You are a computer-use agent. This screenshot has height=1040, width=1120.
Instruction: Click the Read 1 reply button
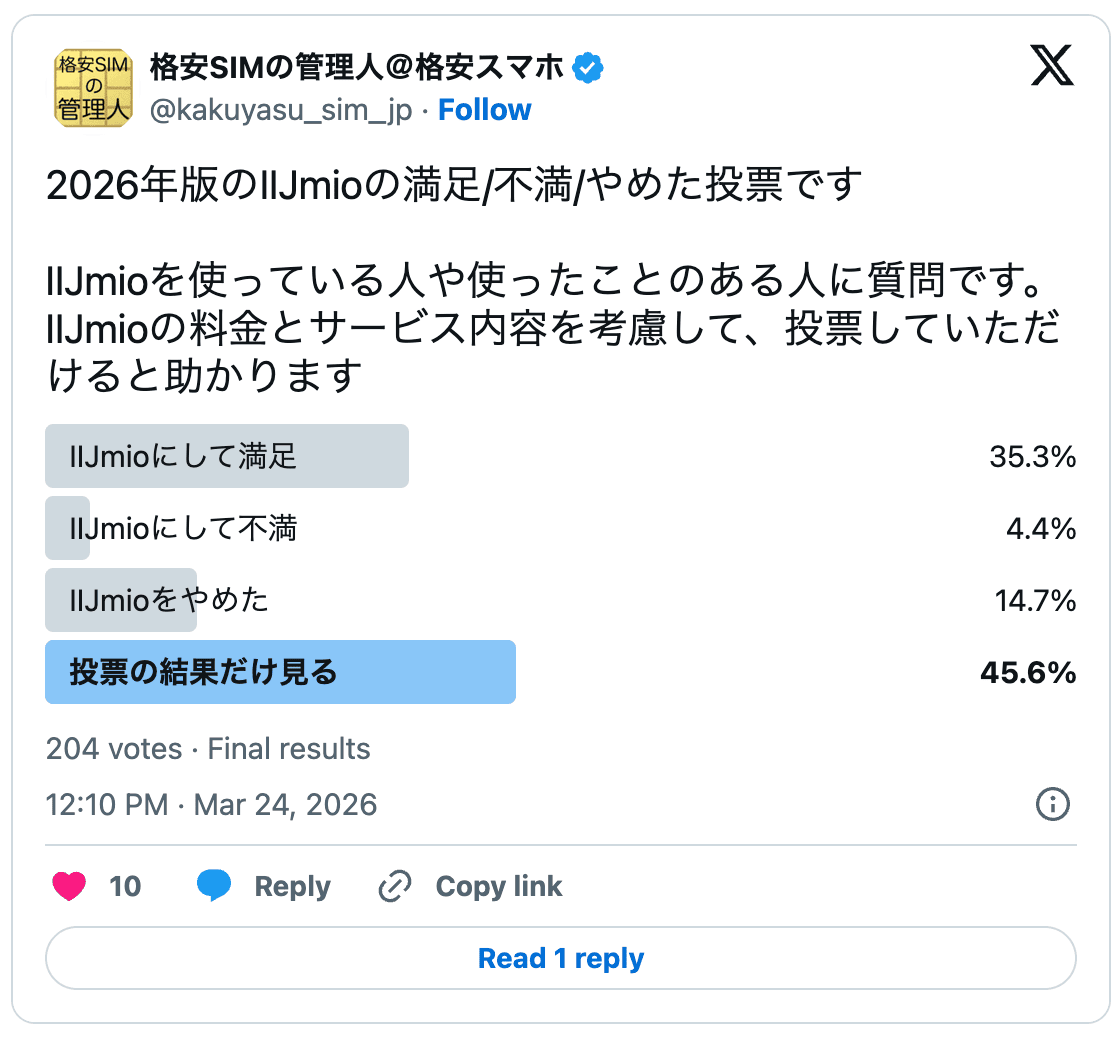pos(560,958)
